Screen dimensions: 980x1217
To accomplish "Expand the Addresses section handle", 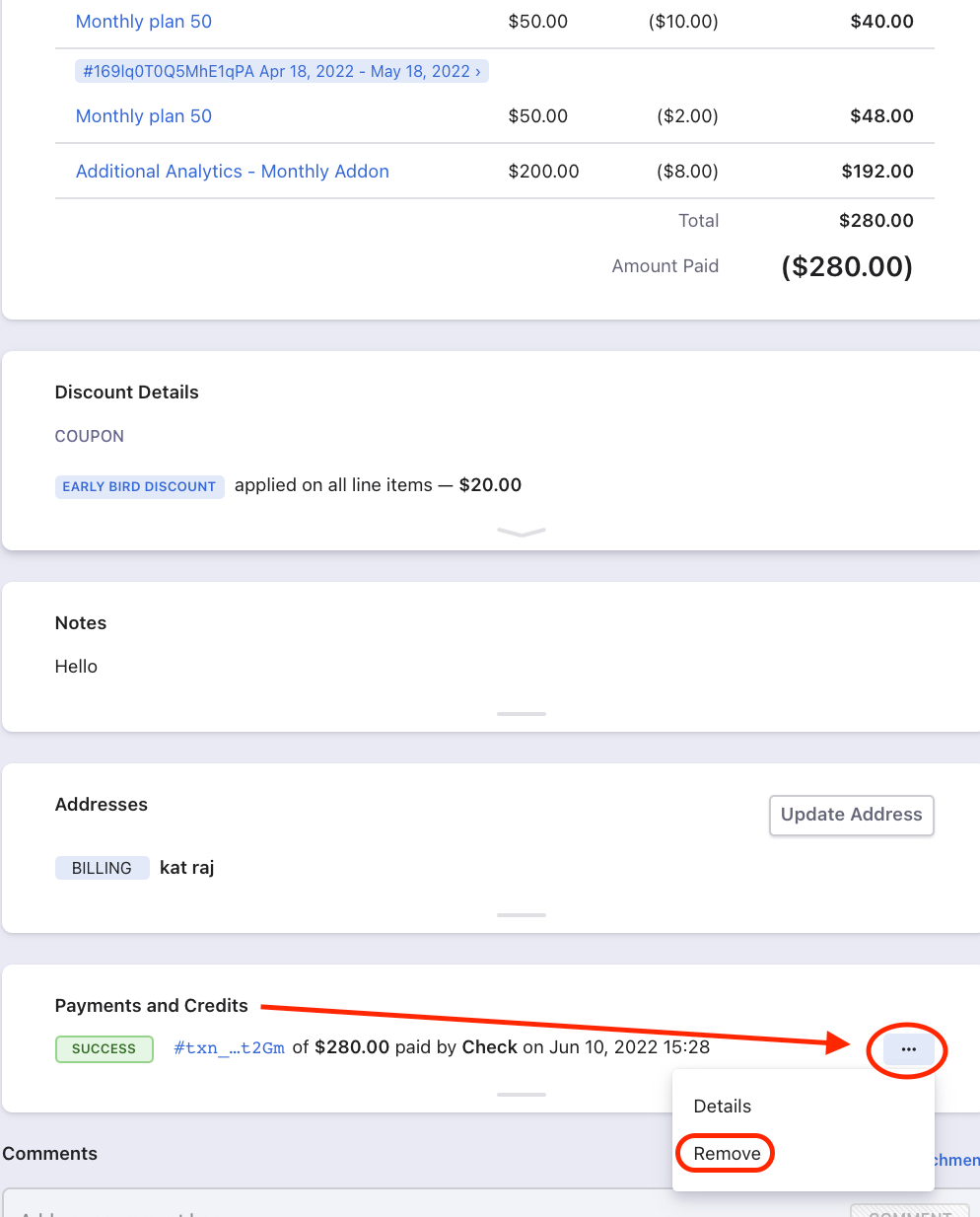I will 522,914.
